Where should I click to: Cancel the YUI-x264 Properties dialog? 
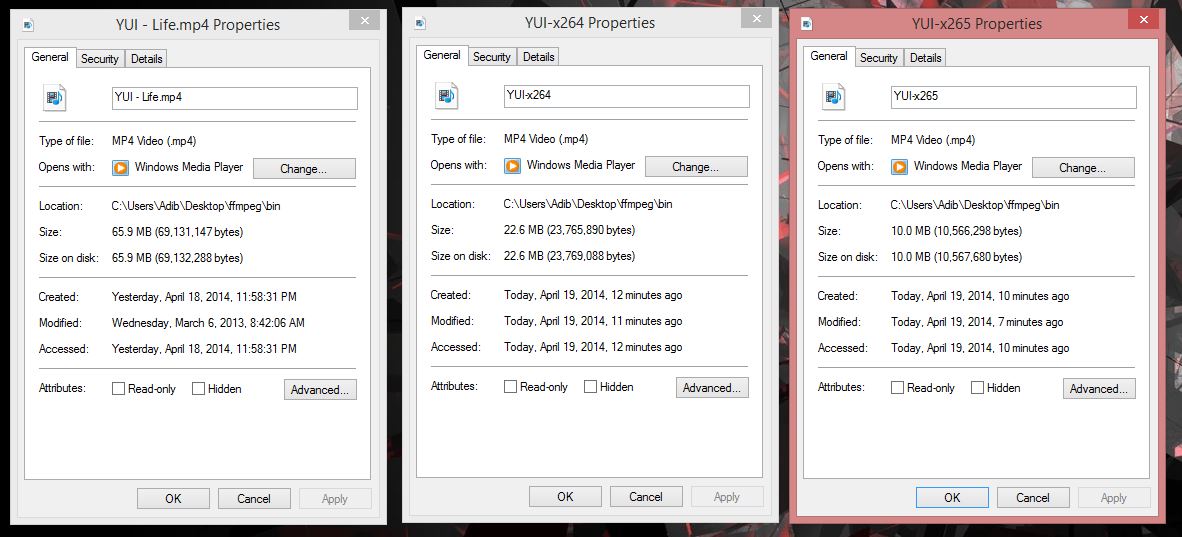coord(646,496)
